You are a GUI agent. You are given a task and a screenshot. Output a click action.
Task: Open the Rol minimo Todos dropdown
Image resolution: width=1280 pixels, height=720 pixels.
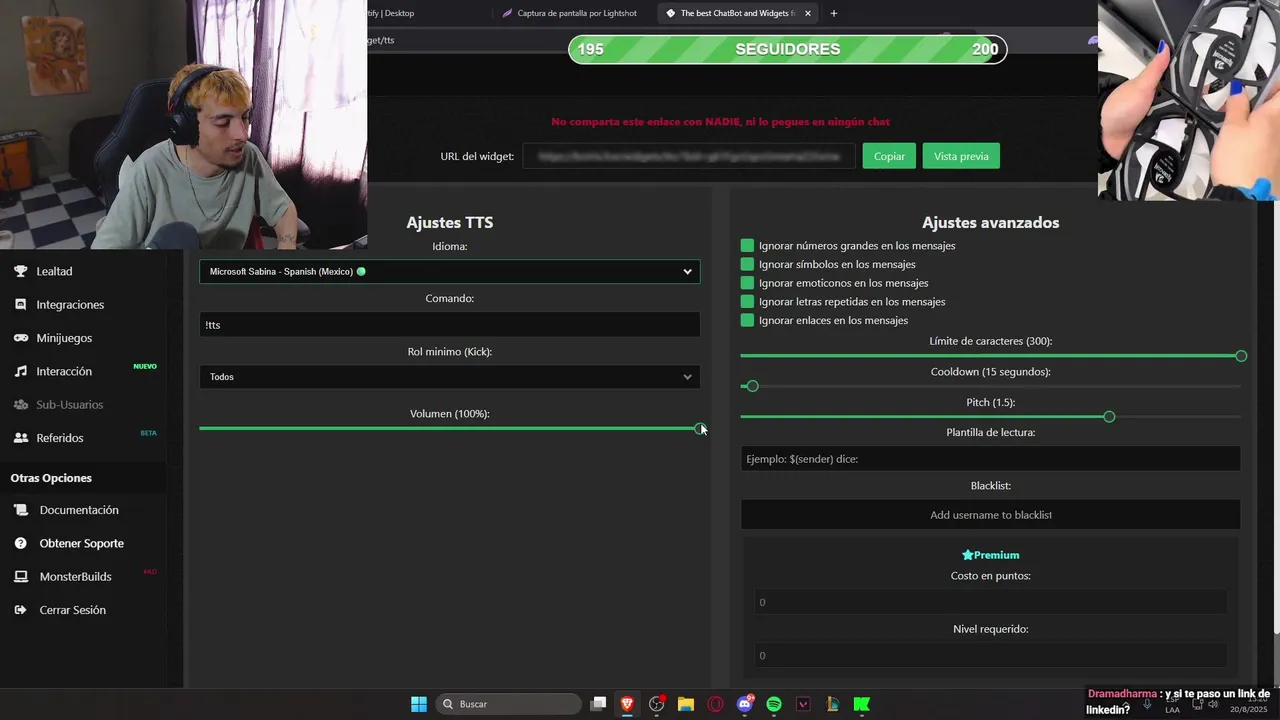coord(450,377)
